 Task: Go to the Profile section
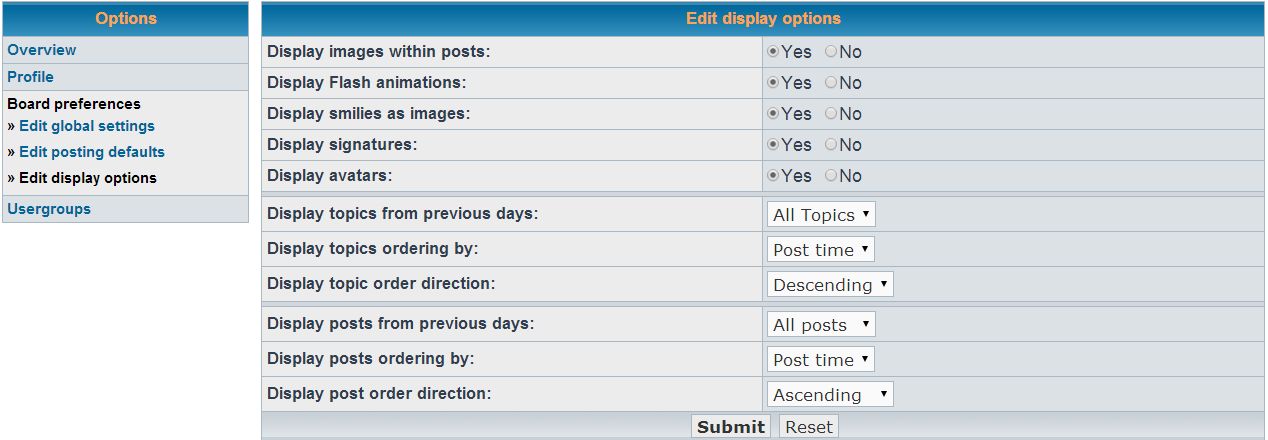31,77
